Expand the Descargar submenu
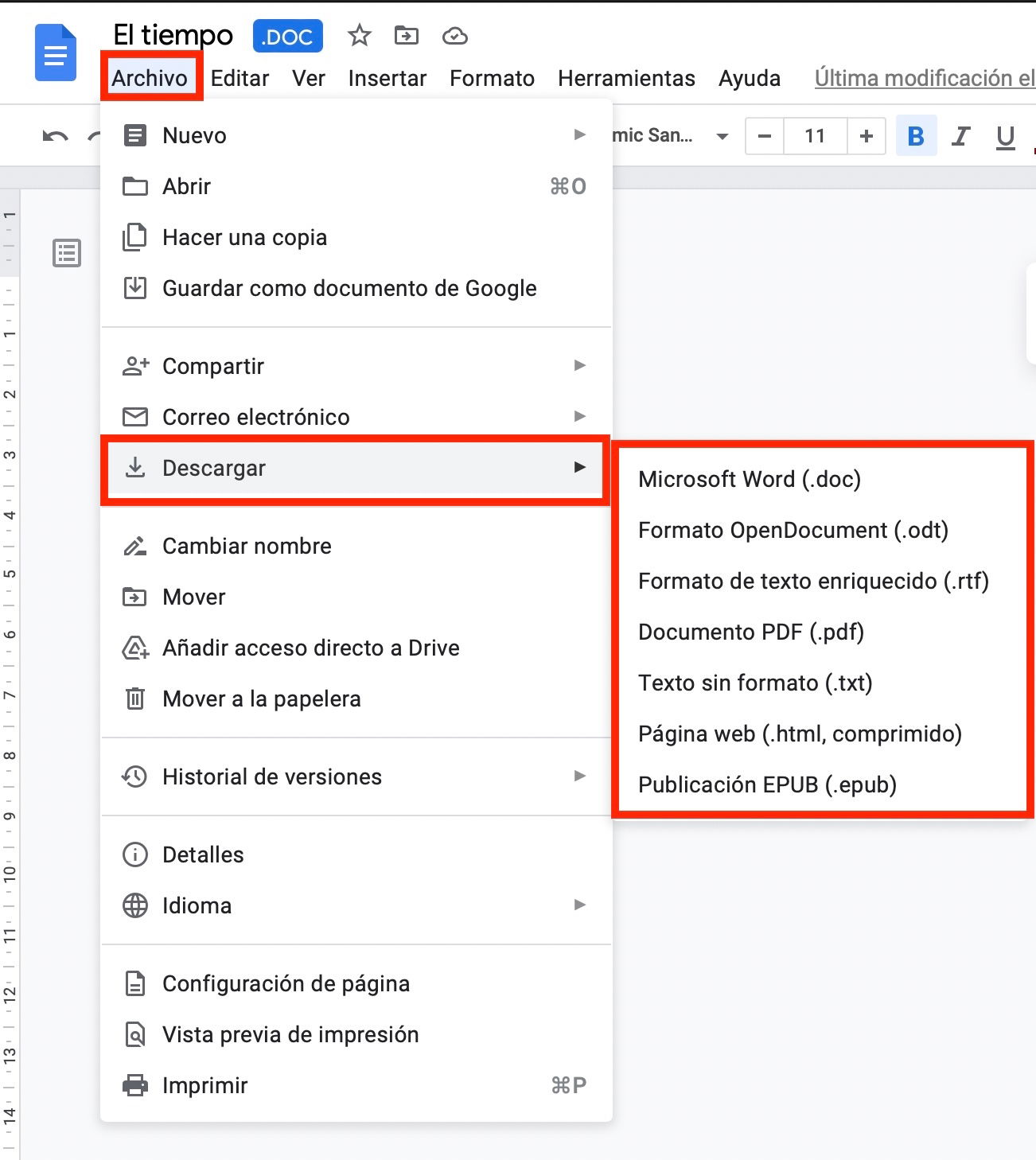The width and height of the screenshot is (1036, 1160). (x=356, y=468)
